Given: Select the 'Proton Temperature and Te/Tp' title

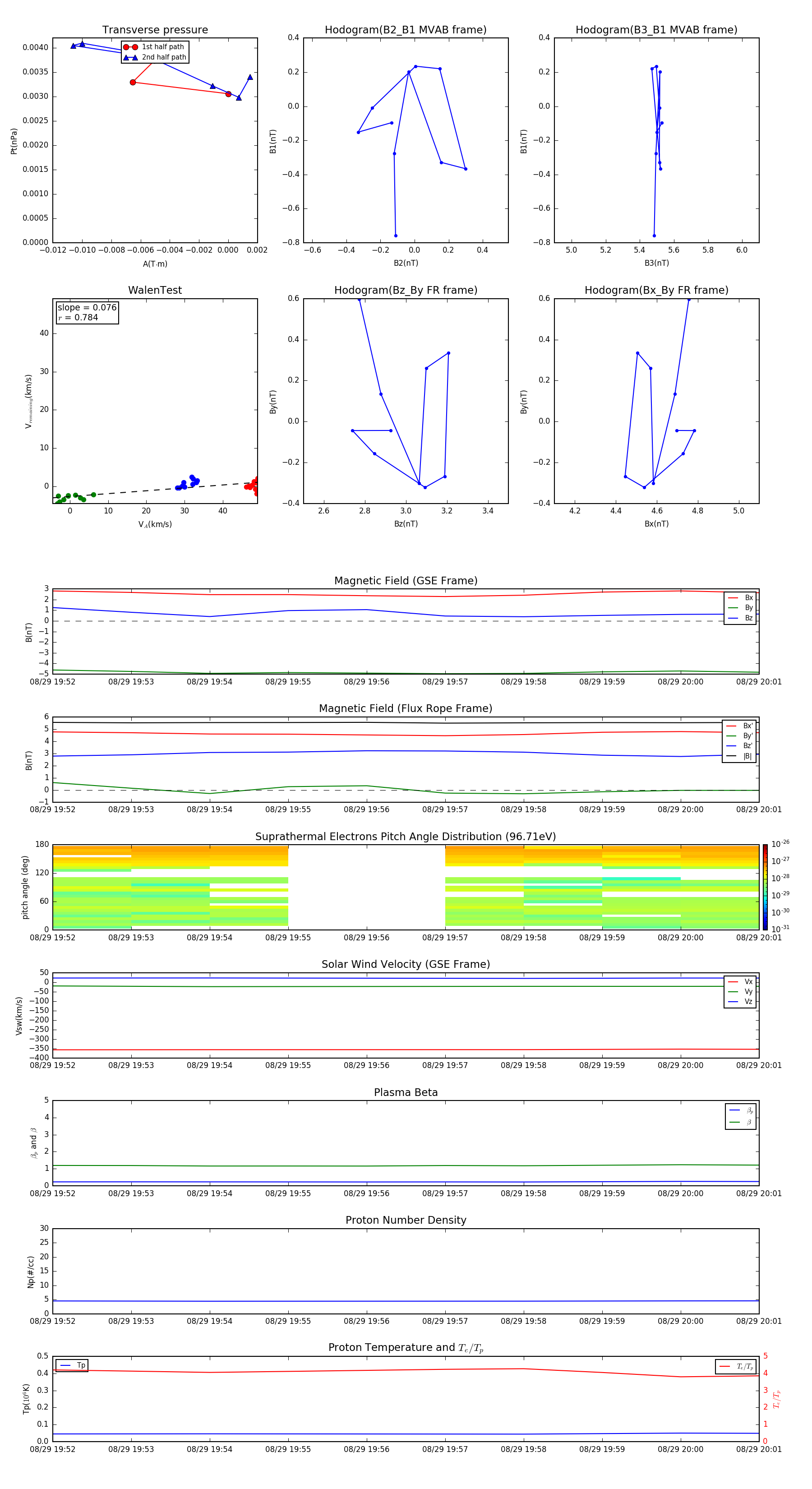Looking at the screenshot, I should click(x=406, y=1348).
